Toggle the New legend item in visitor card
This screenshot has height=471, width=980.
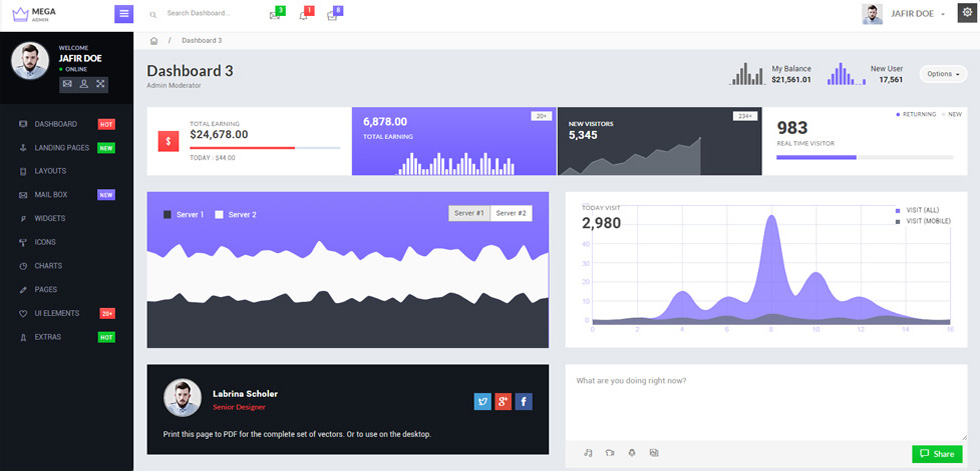pyautogui.click(x=952, y=115)
